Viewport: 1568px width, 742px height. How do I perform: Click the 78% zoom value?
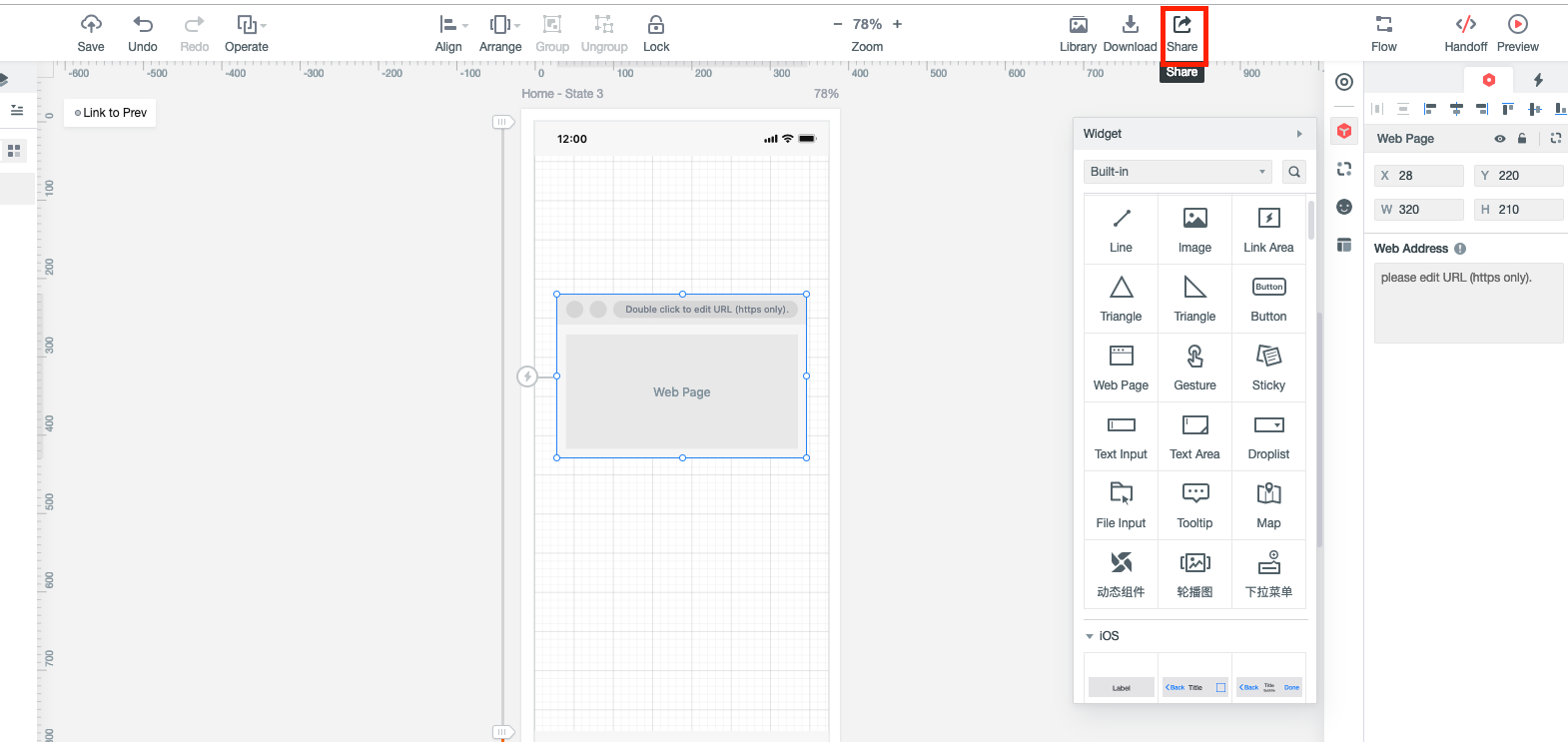(x=867, y=24)
